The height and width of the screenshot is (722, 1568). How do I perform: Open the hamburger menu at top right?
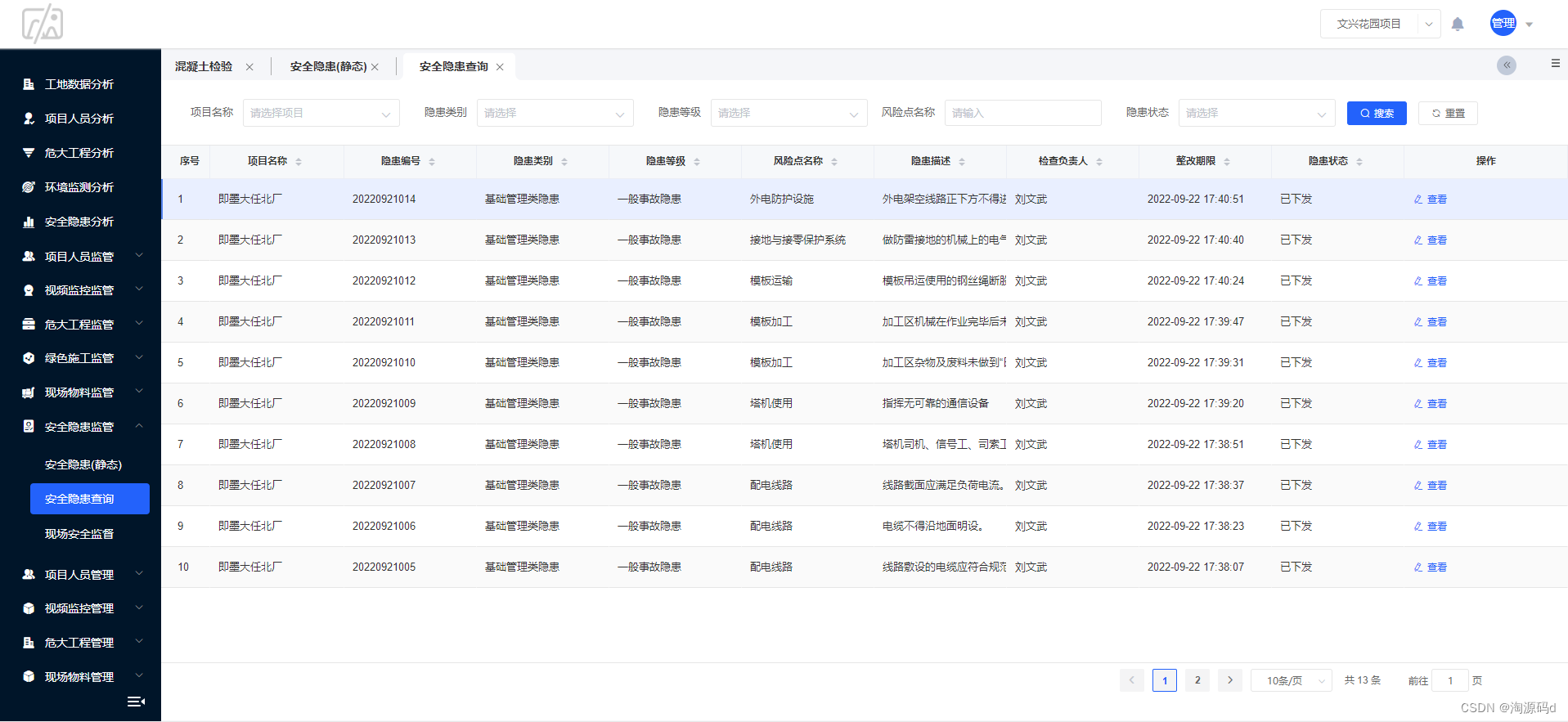1555,63
